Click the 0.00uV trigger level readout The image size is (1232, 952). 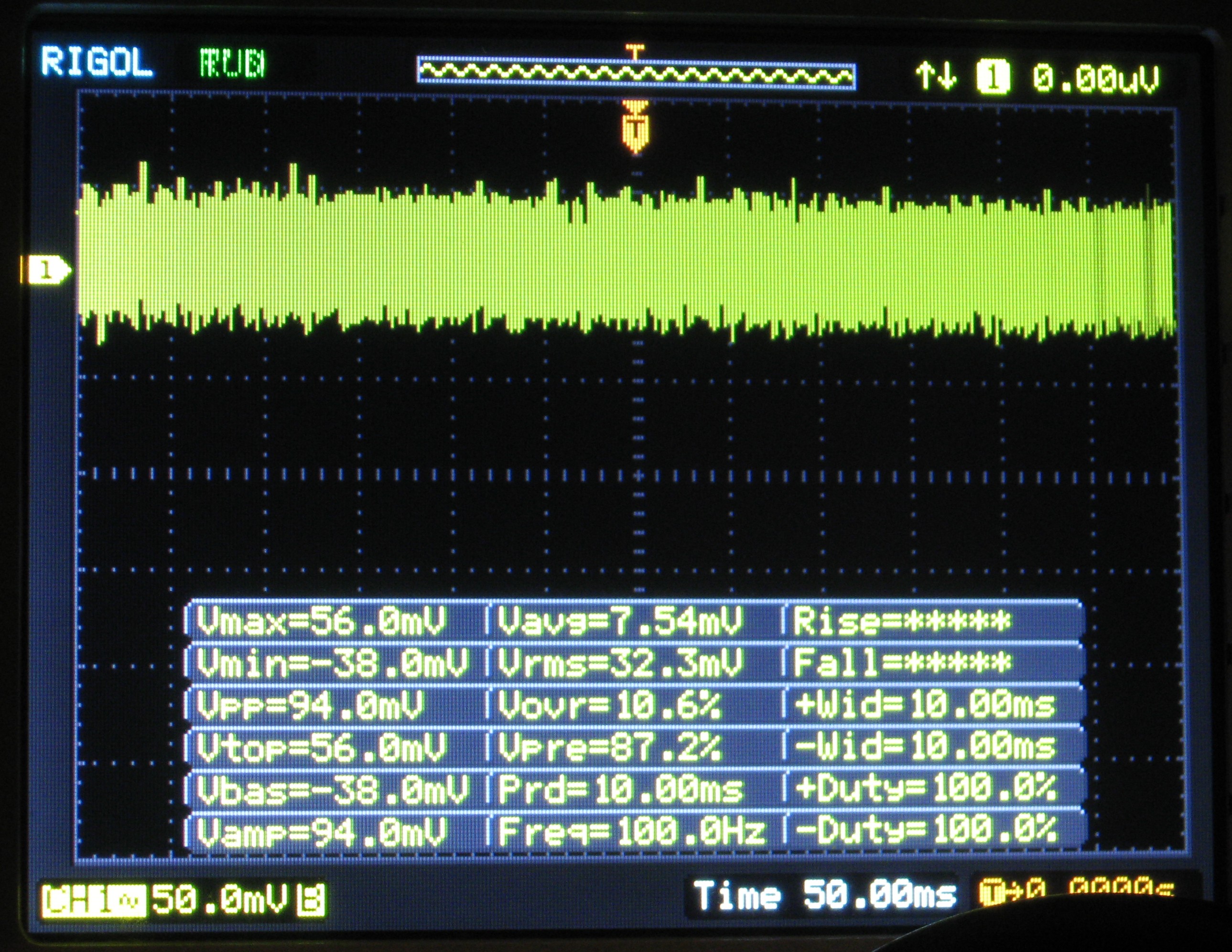(x=1095, y=78)
